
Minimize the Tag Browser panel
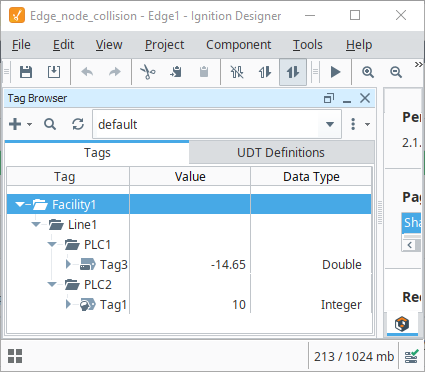tap(347, 101)
